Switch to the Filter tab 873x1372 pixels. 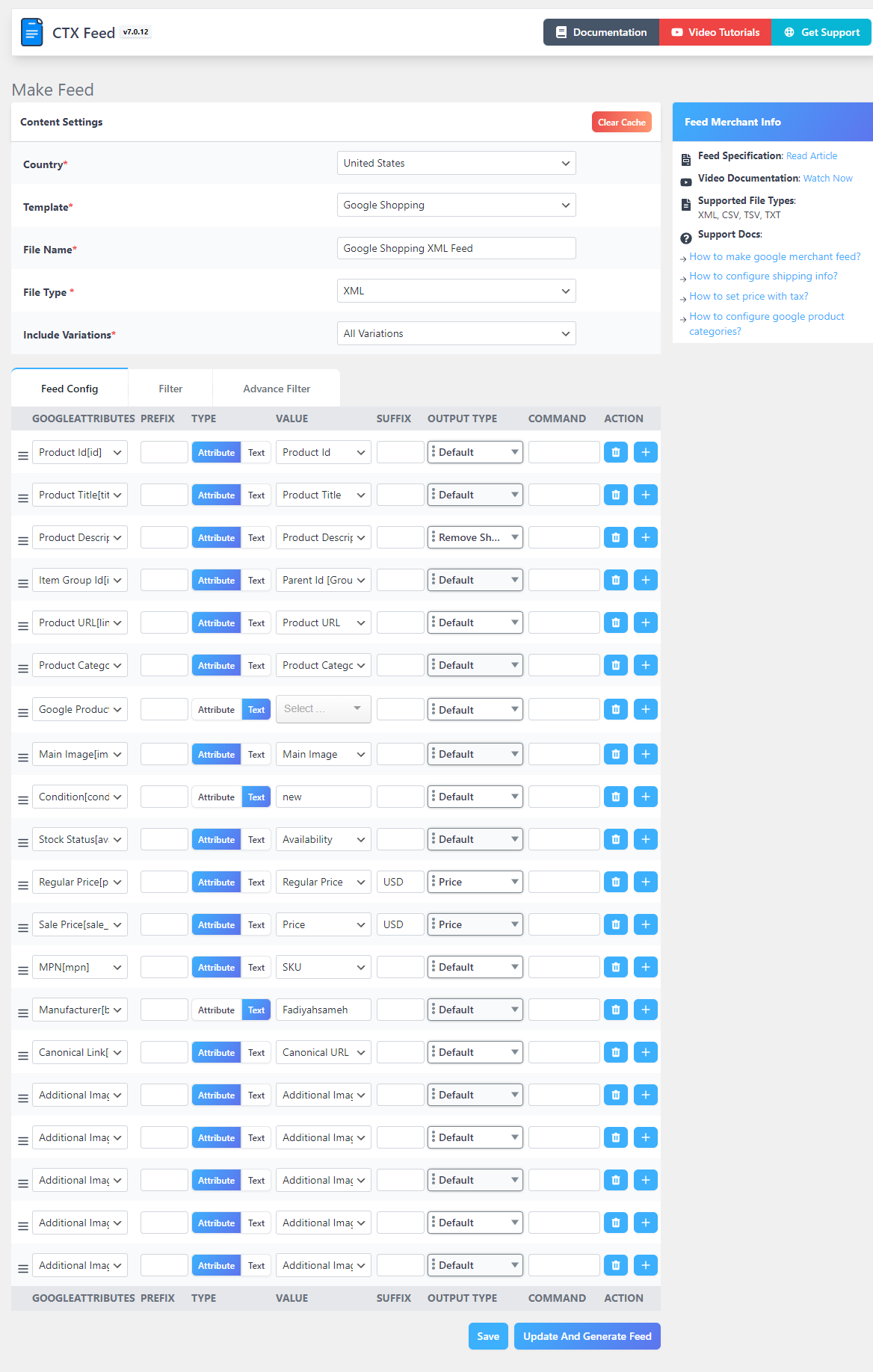tap(170, 389)
